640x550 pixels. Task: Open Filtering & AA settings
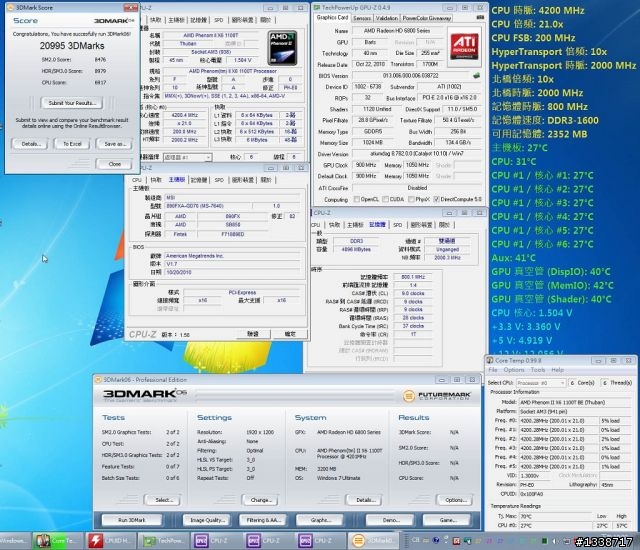(263, 520)
